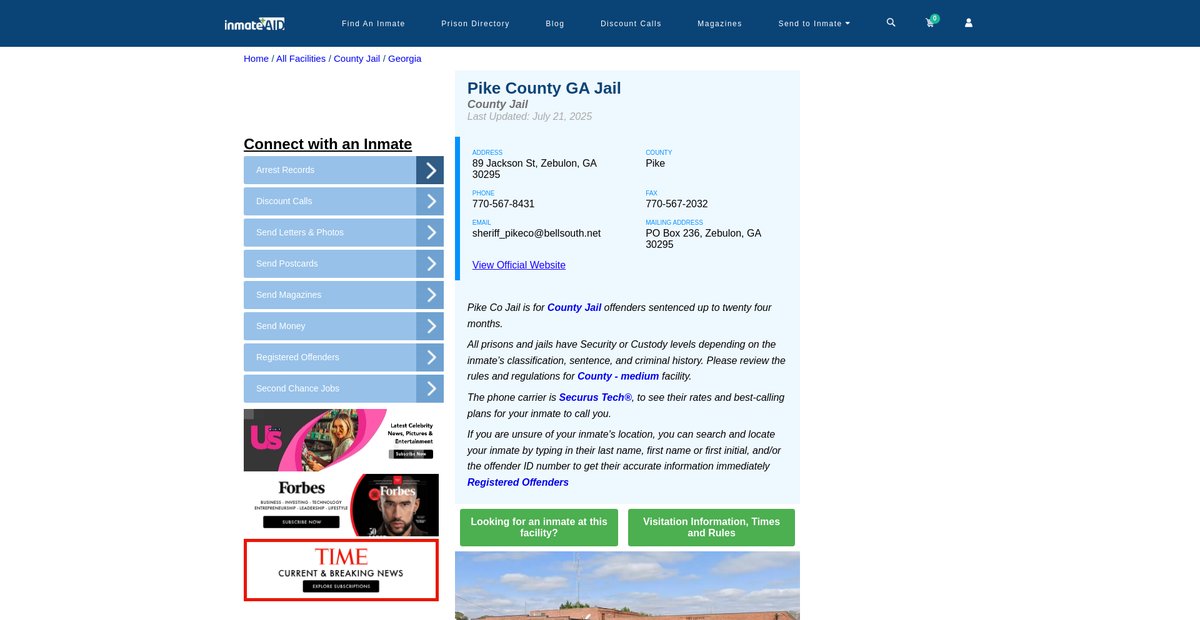
Task: Click address 89 Jackson St, Zebulon
Action: 534,169
